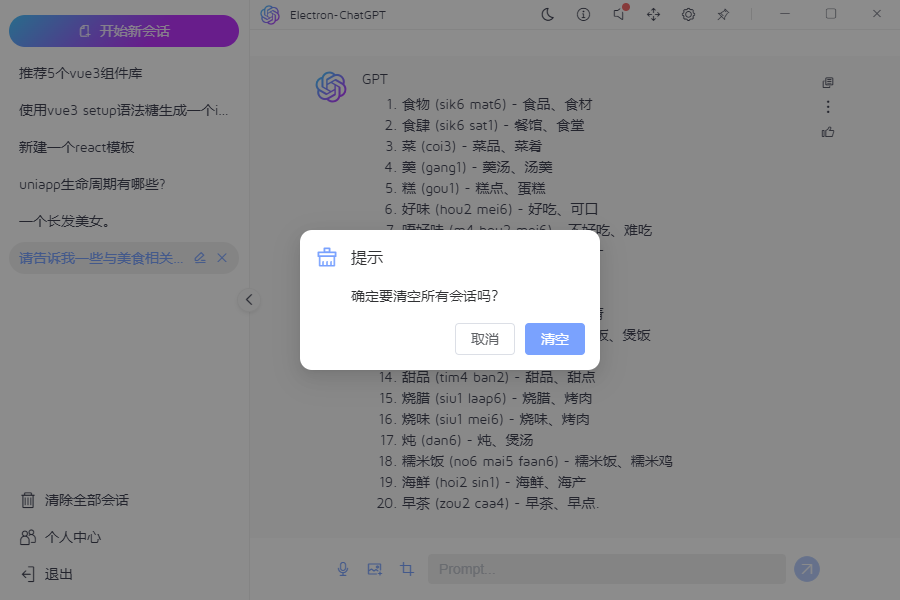
Task: Minimize the Electron-ChatGPT window
Action: 785,14
